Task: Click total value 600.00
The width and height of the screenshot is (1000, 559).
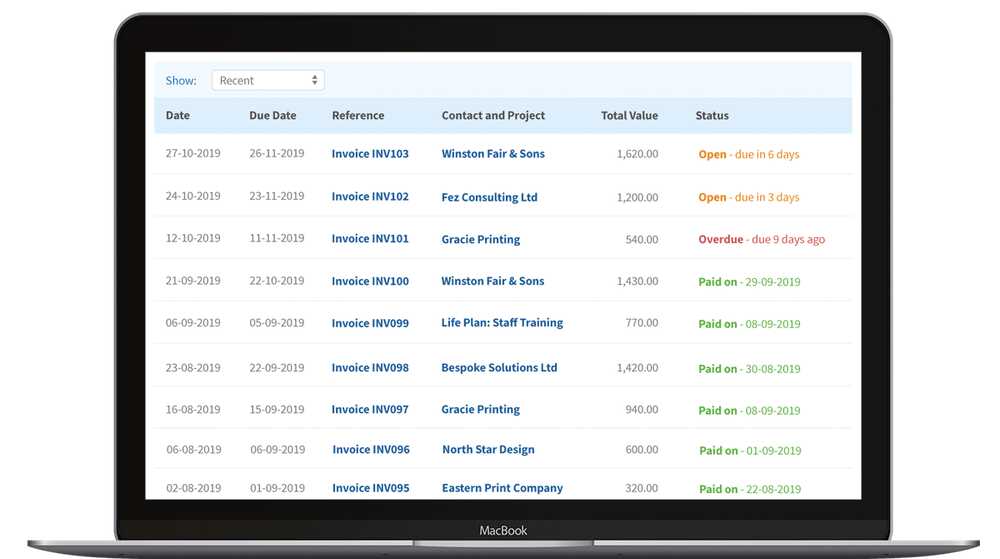Action: pyautogui.click(x=642, y=449)
